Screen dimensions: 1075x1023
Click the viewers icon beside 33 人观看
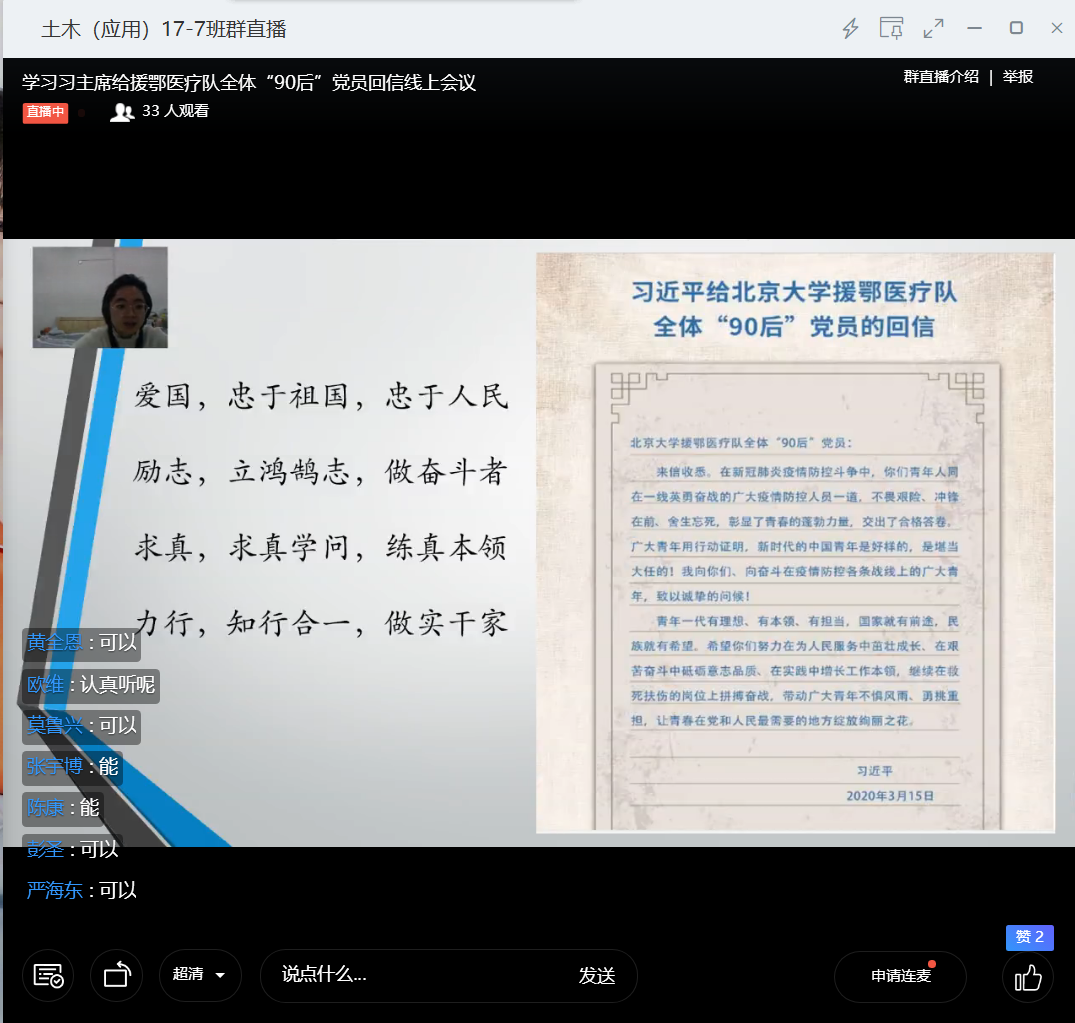pyautogui.click(x=122, y=112)
